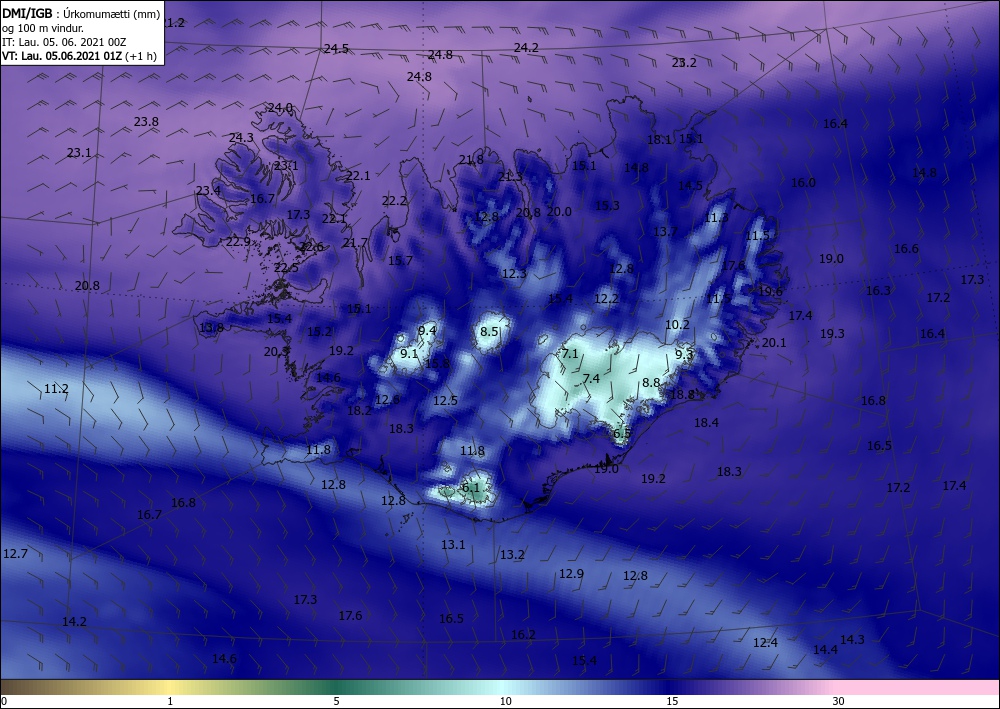
Task: Click the 'VT: Lau. 05.06.2021 01Z (+1 h)' line
Action: 79,56
